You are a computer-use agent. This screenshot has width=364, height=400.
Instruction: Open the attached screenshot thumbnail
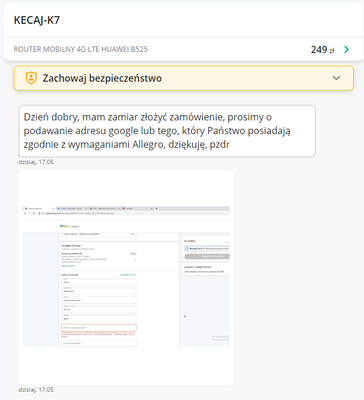pos(126,278)
